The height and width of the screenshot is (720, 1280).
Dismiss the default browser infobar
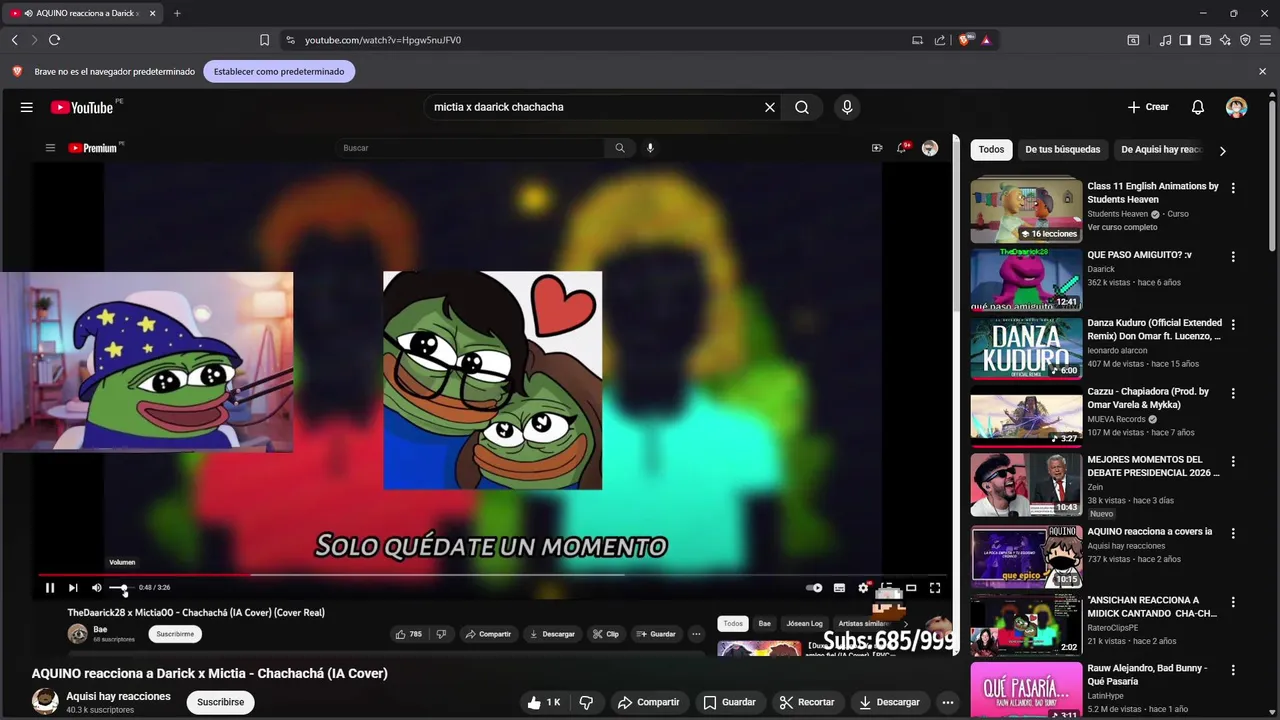click(1262, 72)
